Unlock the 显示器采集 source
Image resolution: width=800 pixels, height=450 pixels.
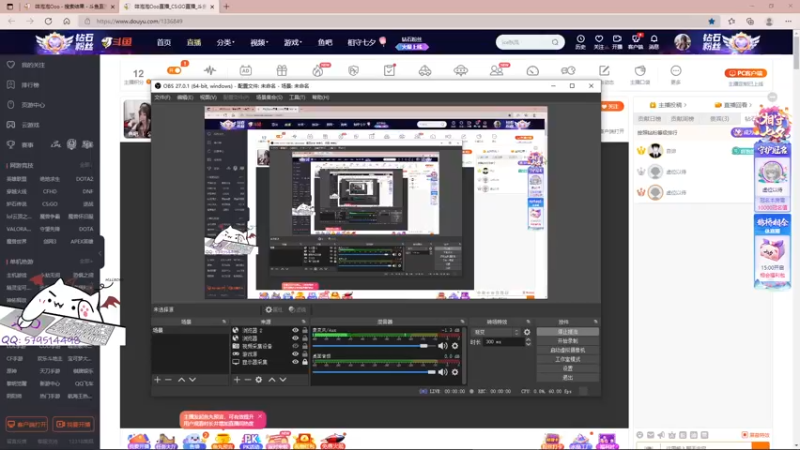305,362
